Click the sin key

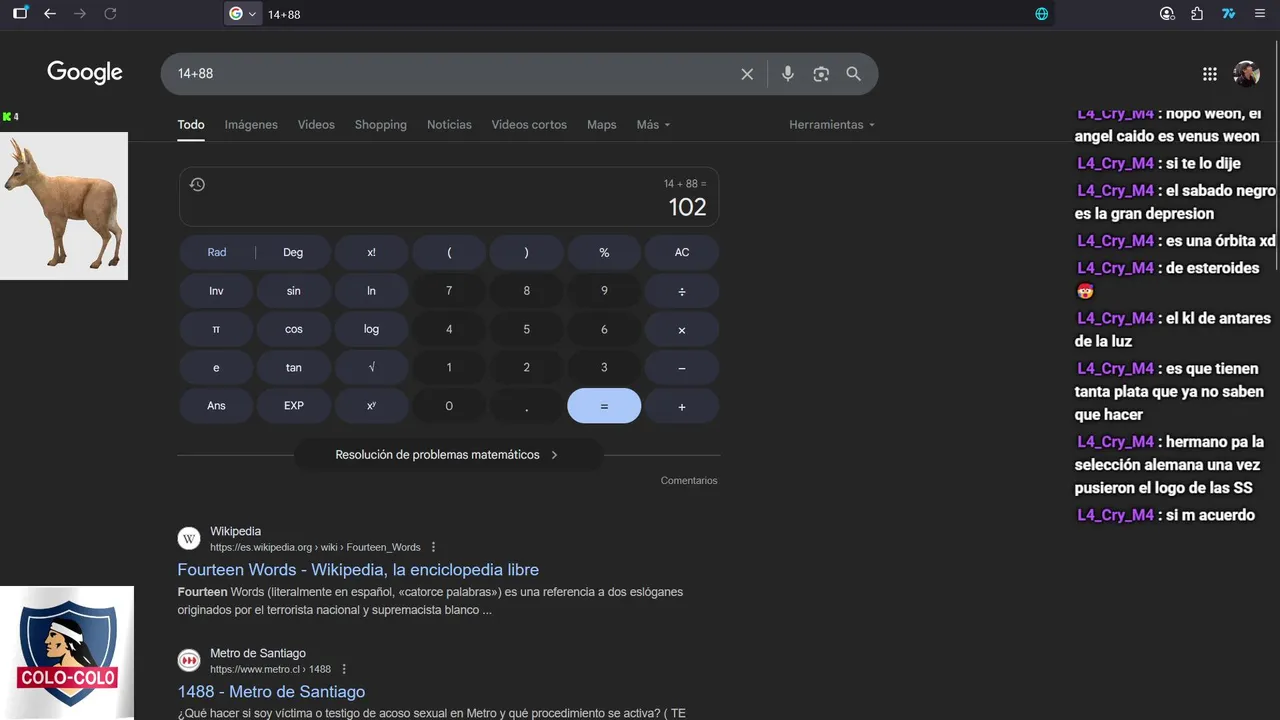[x=293, y=291]
